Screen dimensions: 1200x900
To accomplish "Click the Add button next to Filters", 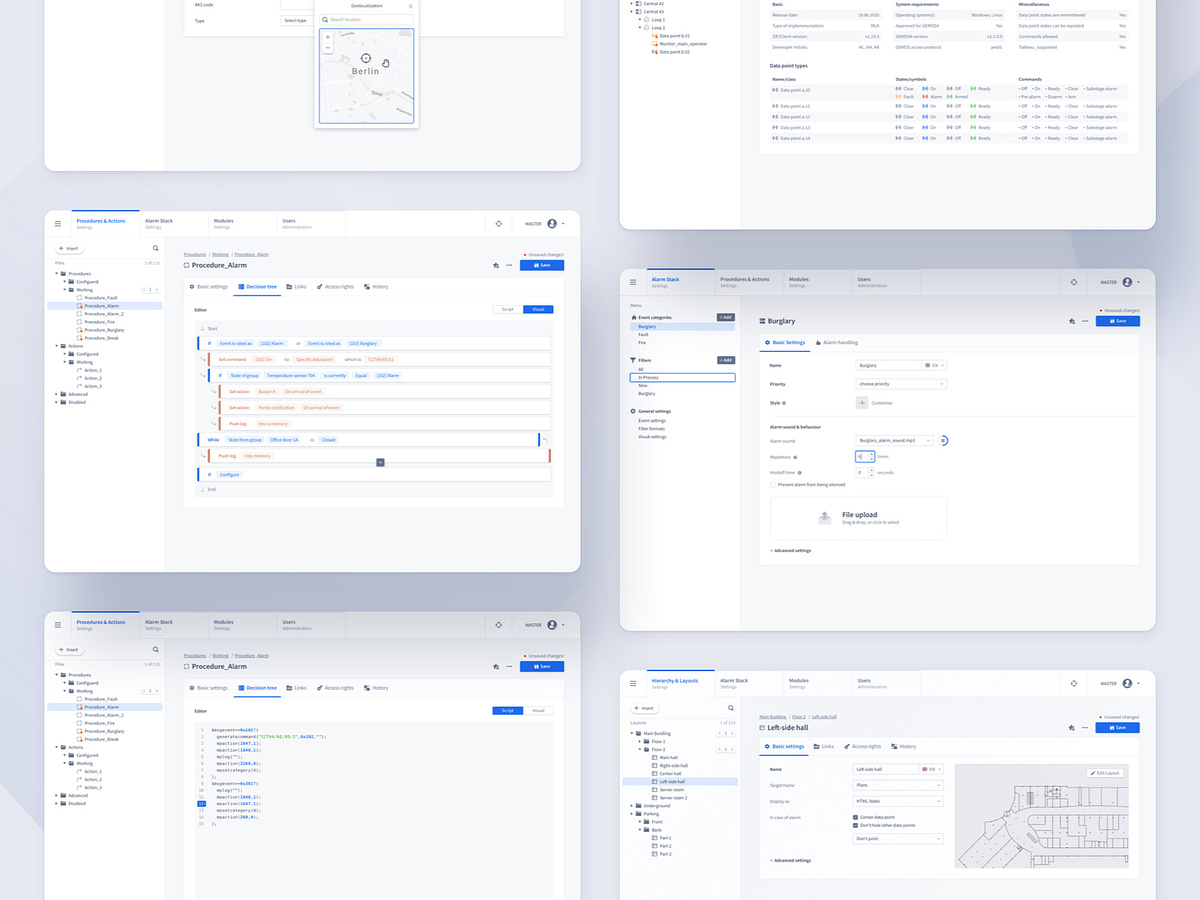I will coord(726,360).
